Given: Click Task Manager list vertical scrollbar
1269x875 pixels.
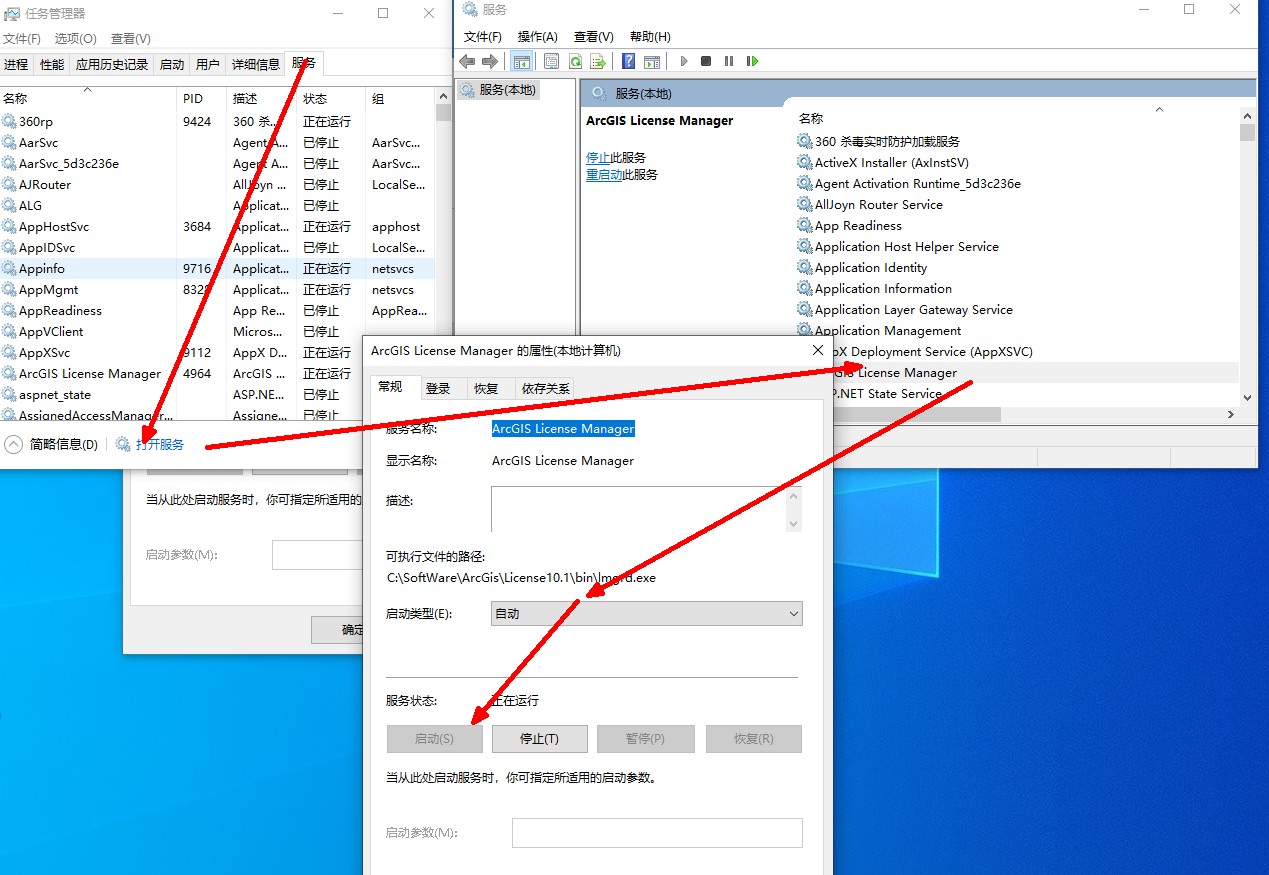Looking at the screenshot, I should (444, 253).
